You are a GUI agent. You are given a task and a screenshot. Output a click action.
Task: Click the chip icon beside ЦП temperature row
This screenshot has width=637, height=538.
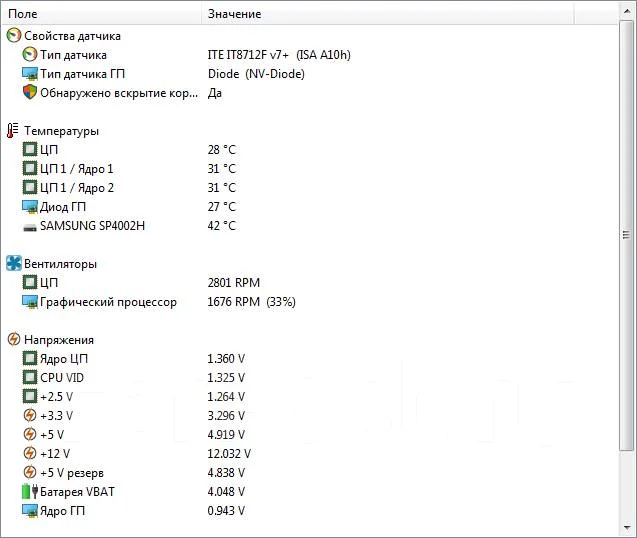click(30, 149)
